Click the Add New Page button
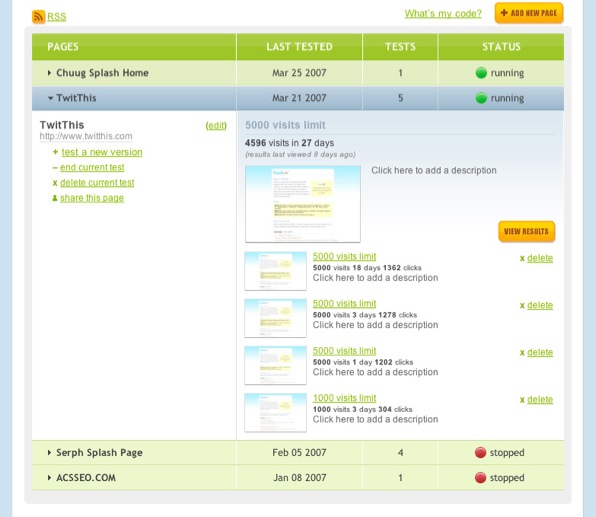596x517 pixels. coord(529,13)
